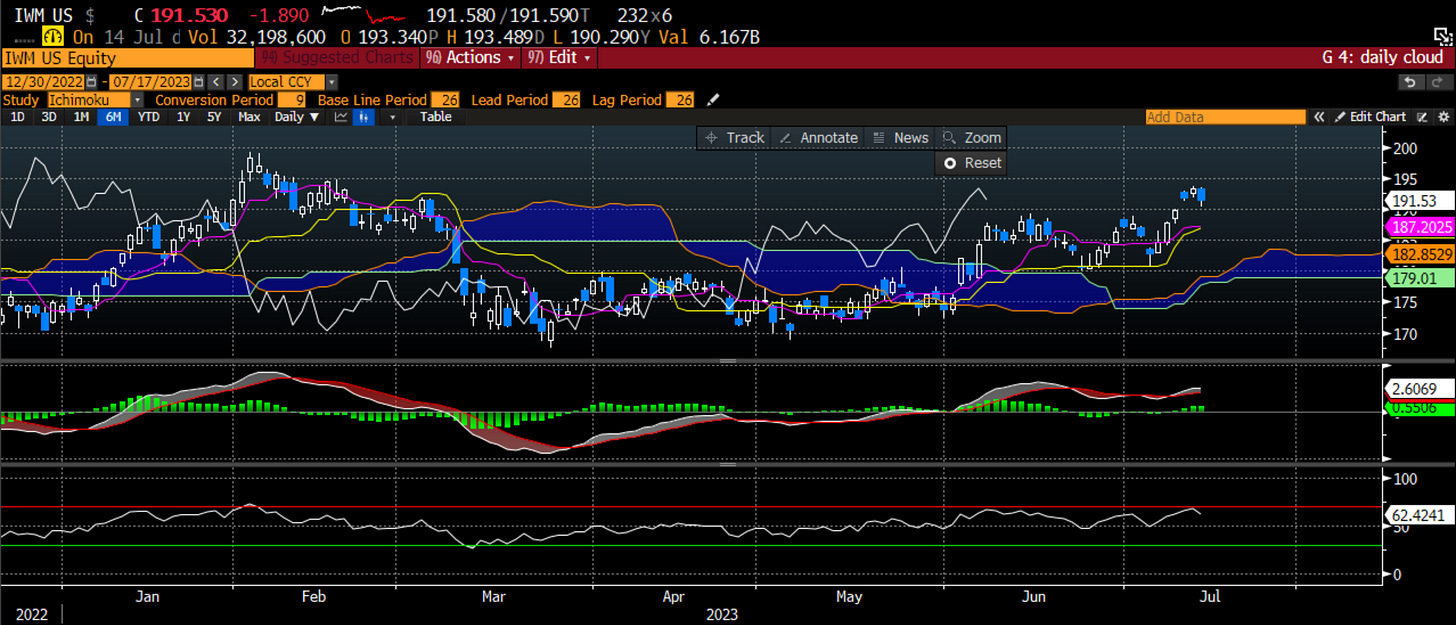Image resolution: width=1456 pixels, height=625 pixels.
Task: Select the 6M range tab
Action: (113, 117)
